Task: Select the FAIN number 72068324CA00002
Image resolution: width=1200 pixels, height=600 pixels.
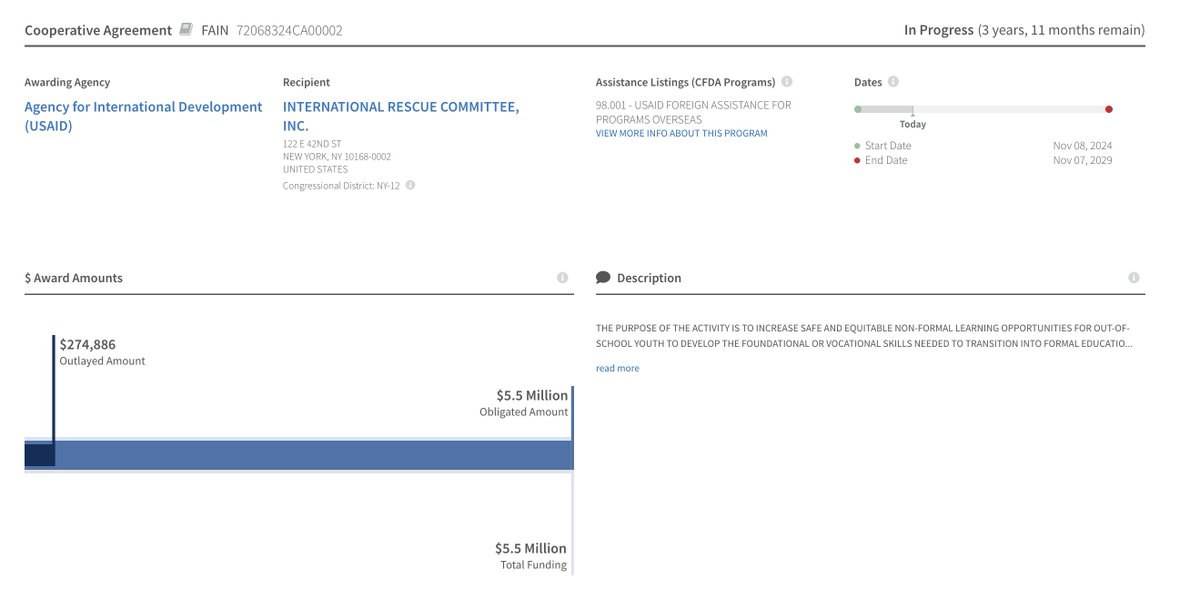Action: point(289,30)
